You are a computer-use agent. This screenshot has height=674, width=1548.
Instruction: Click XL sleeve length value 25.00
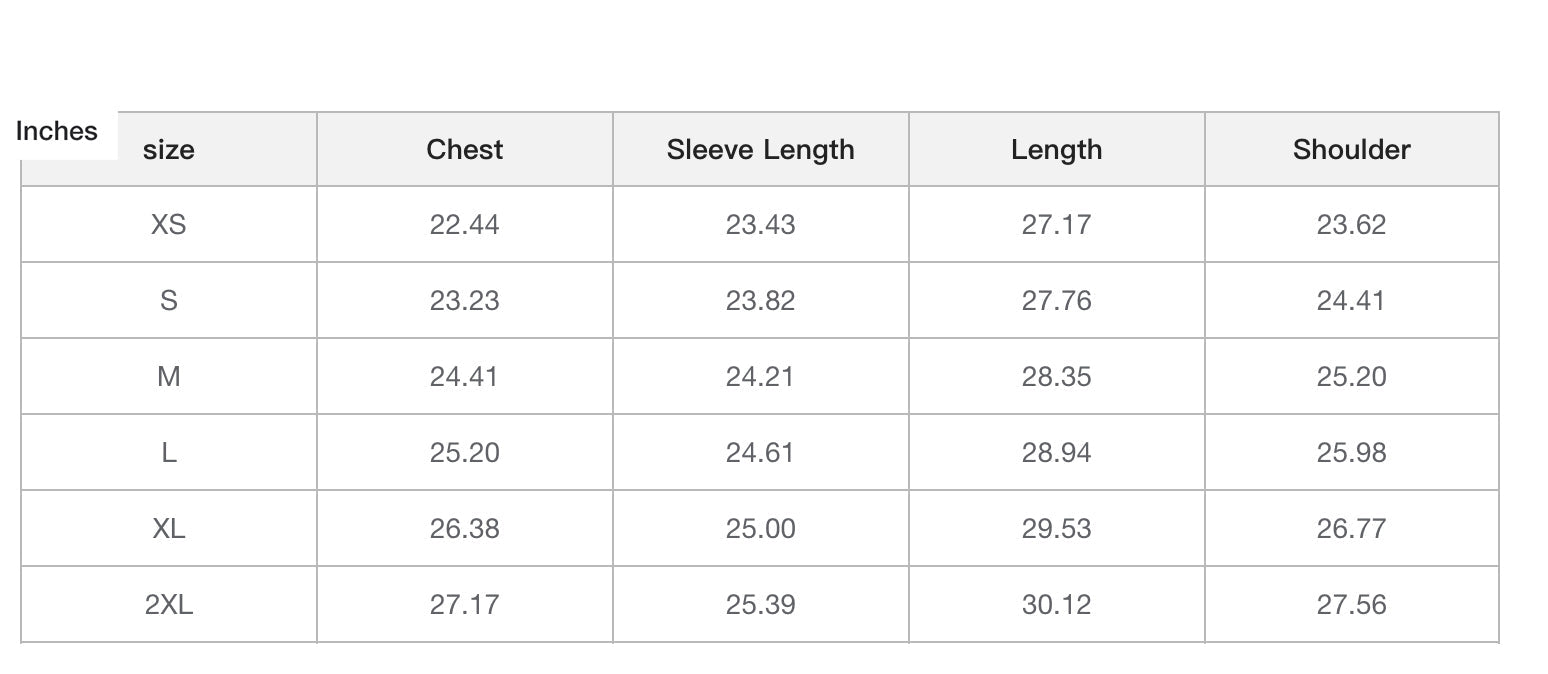(760, 528)
